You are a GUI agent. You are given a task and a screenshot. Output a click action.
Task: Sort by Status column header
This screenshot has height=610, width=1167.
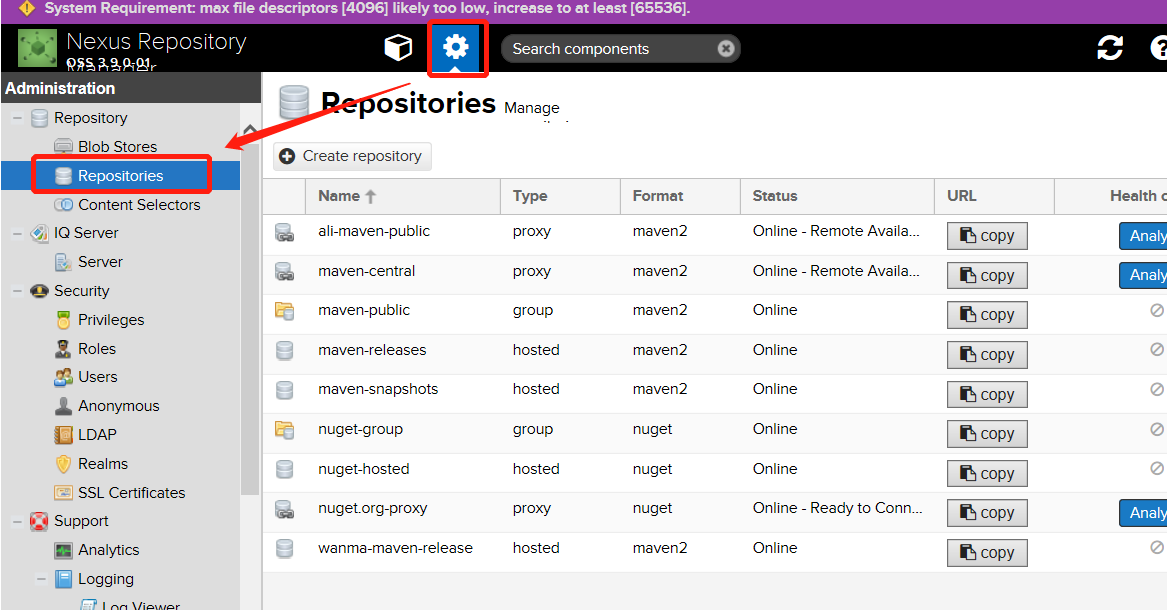[x=837, y=196]
